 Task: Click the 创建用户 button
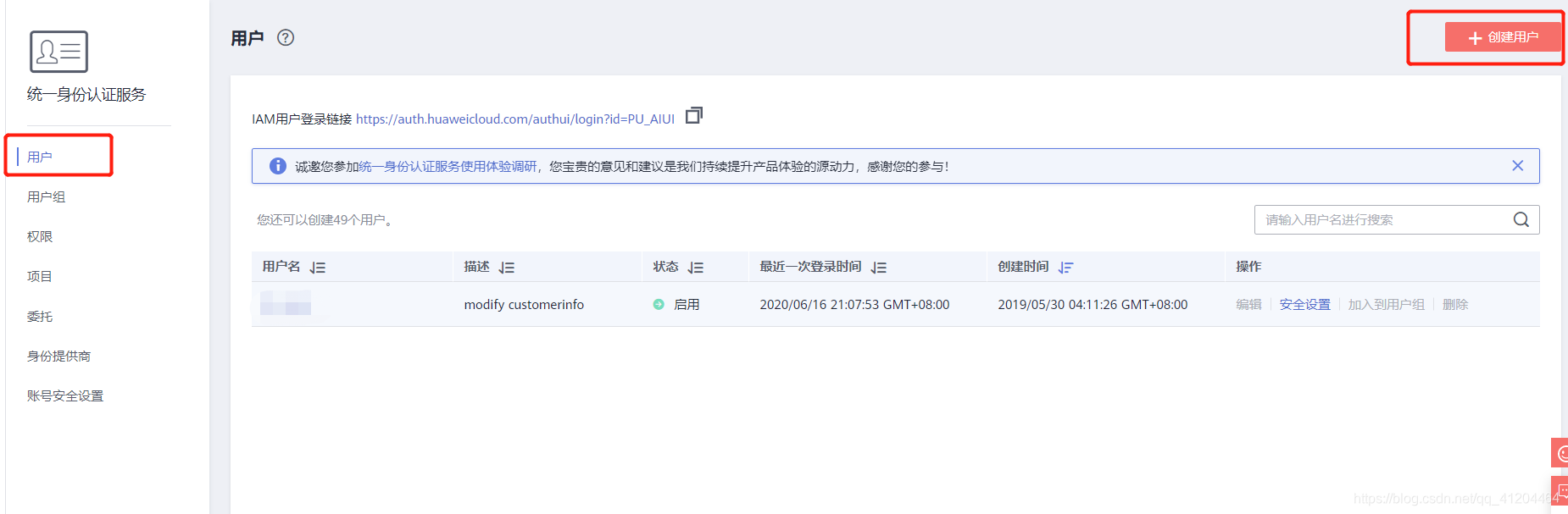[1503, 37]
